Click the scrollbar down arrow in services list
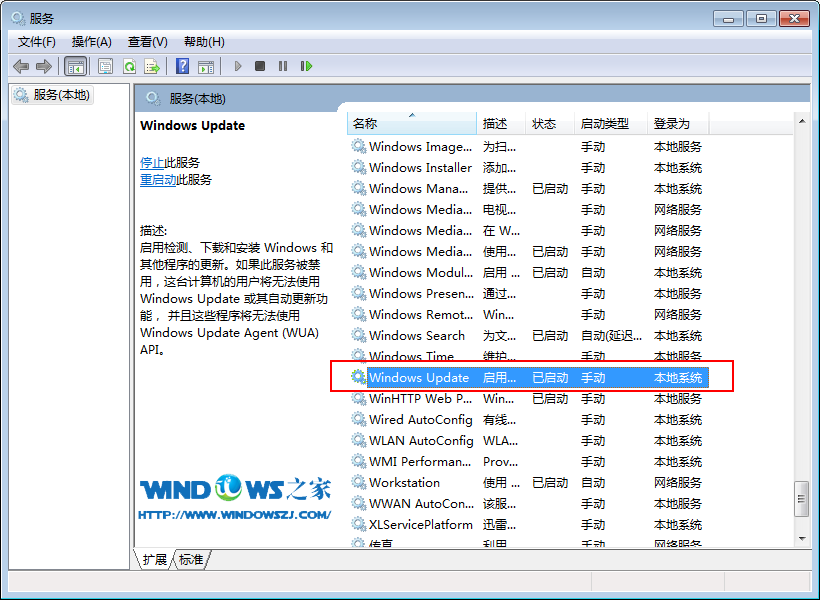820x600 pixels. (x=800, y=539)
